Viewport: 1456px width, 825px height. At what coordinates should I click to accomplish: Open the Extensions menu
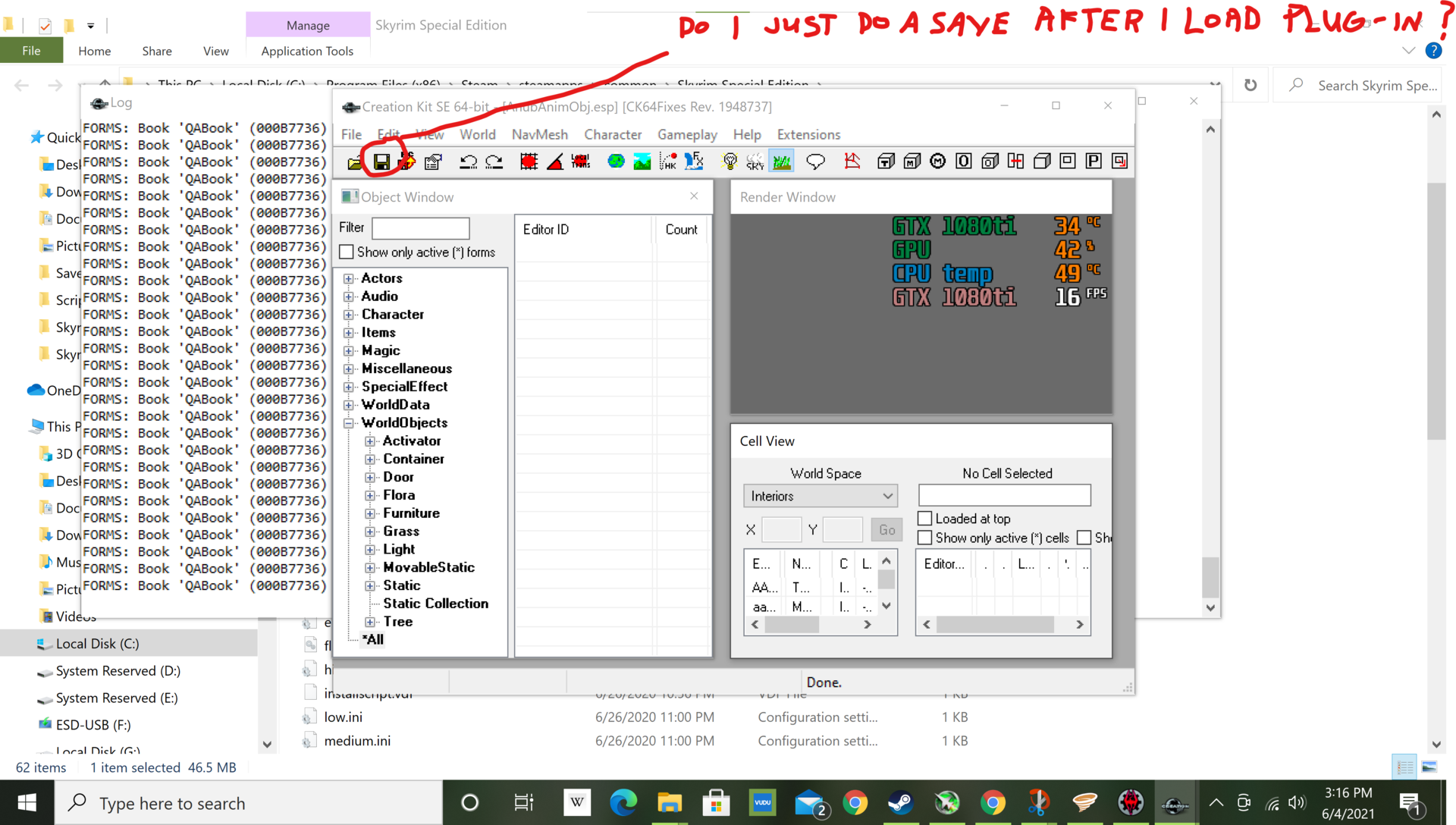[x=808, y=134]
